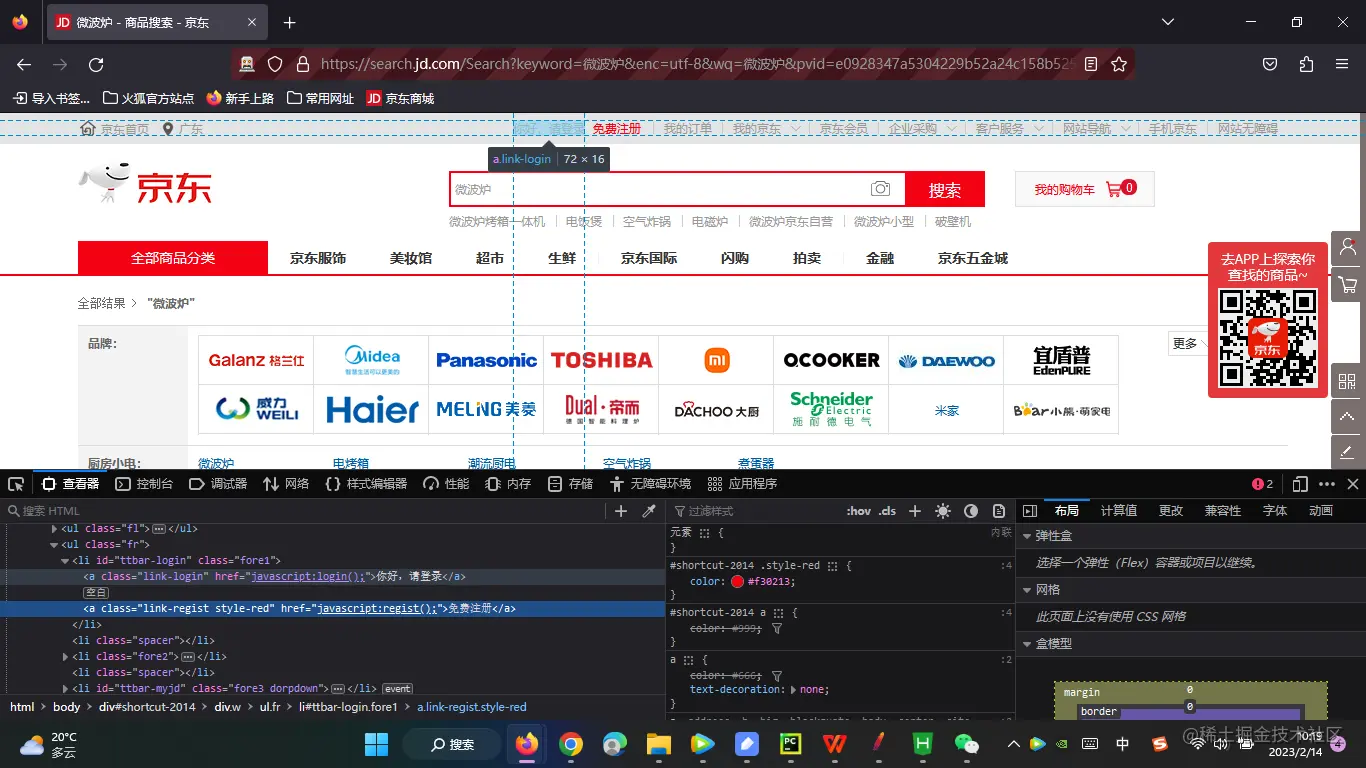The image size is (1366, 768).
Task: Click the camera image-search icon in search box
Action: pos(880,189)
